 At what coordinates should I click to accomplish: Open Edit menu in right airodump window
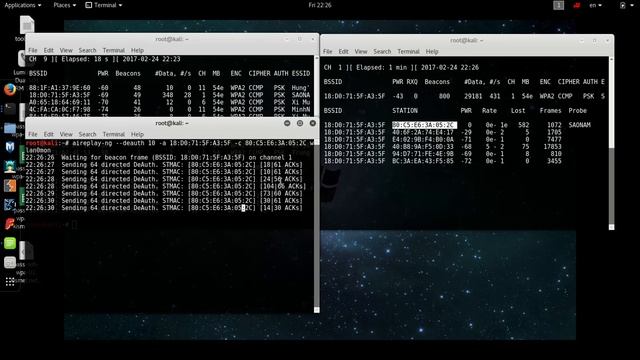pyautogui.click(x=344, y=51)
